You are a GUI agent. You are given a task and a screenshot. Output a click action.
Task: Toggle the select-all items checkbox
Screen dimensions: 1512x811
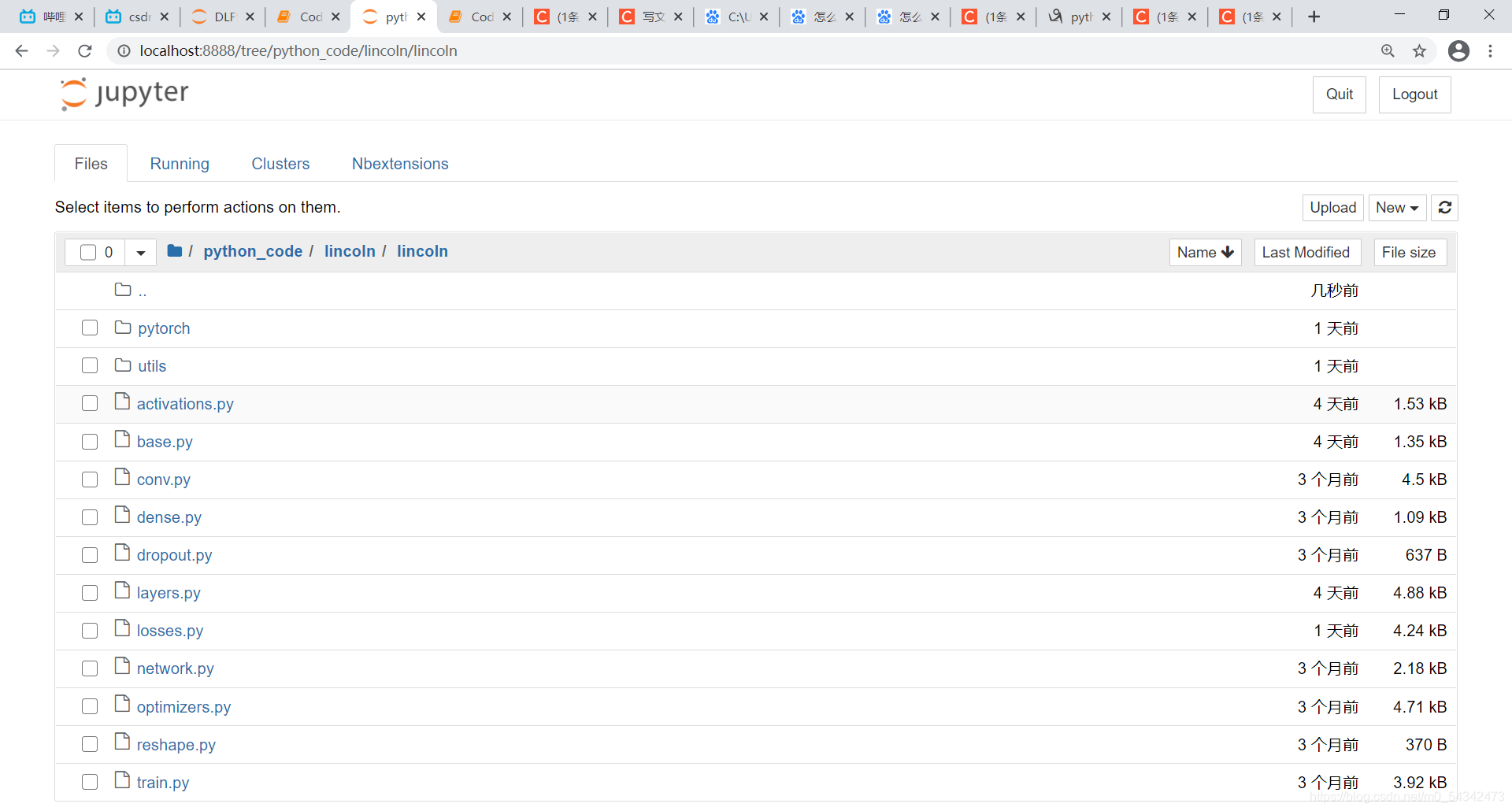pyautogui.click(x=88, y=252)
